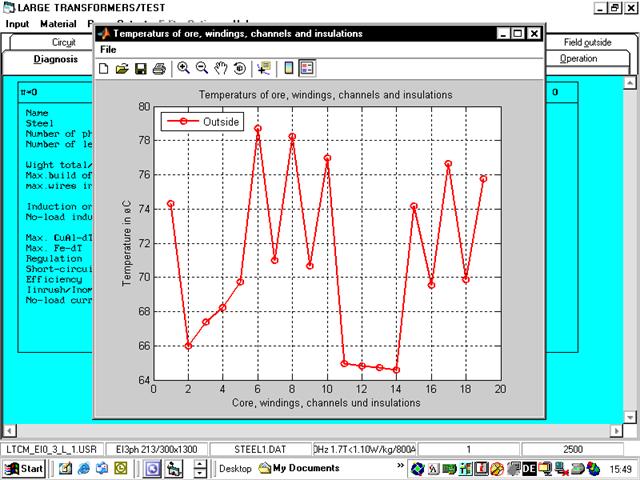Open a file using the folder icon
This screenshot has height=480, width=640.
[x=122, y=68]
